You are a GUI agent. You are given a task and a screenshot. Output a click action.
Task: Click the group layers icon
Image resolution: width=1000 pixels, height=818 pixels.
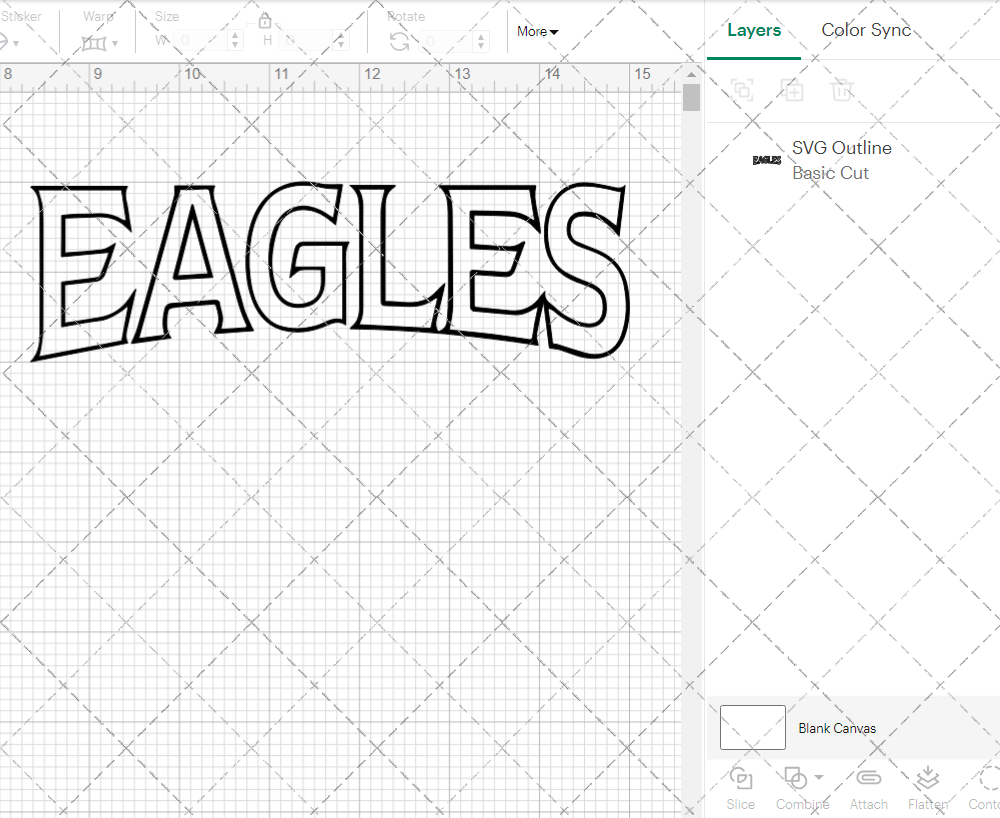[x=742, y=91]
